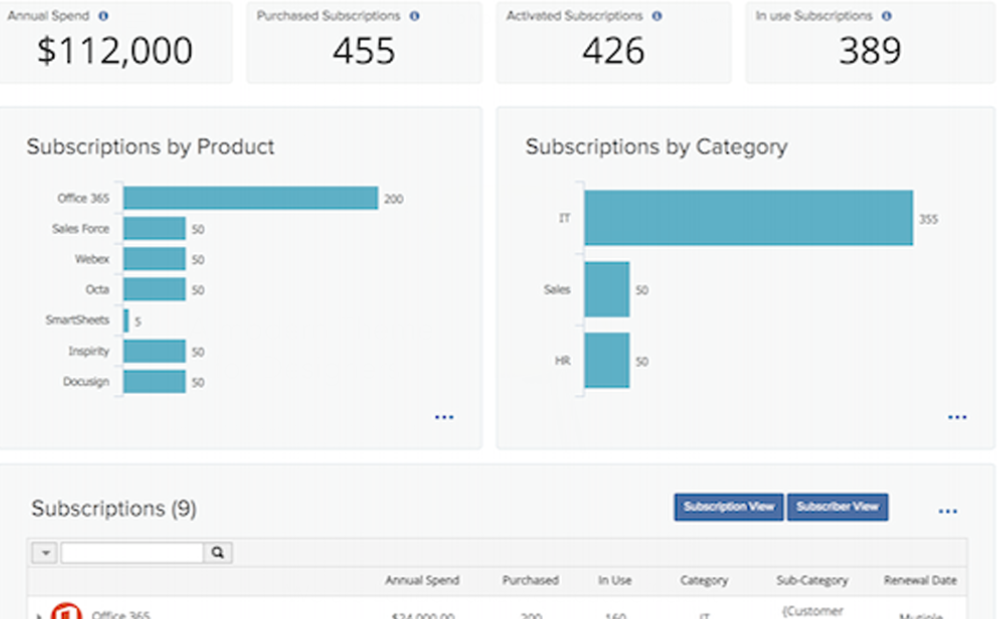Sort by the Annual Spend column header
This screenshot has height=619, width=1001.
(x=422, y=580)
